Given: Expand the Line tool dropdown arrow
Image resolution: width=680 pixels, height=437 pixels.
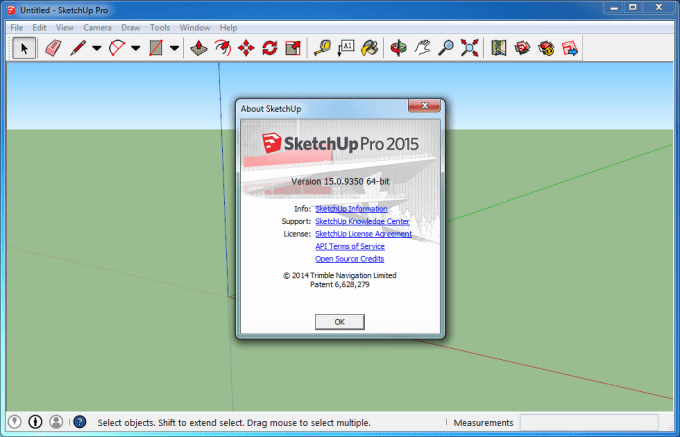Looking at the screenshot, I should pyautogui.click(x=97, y=48).
